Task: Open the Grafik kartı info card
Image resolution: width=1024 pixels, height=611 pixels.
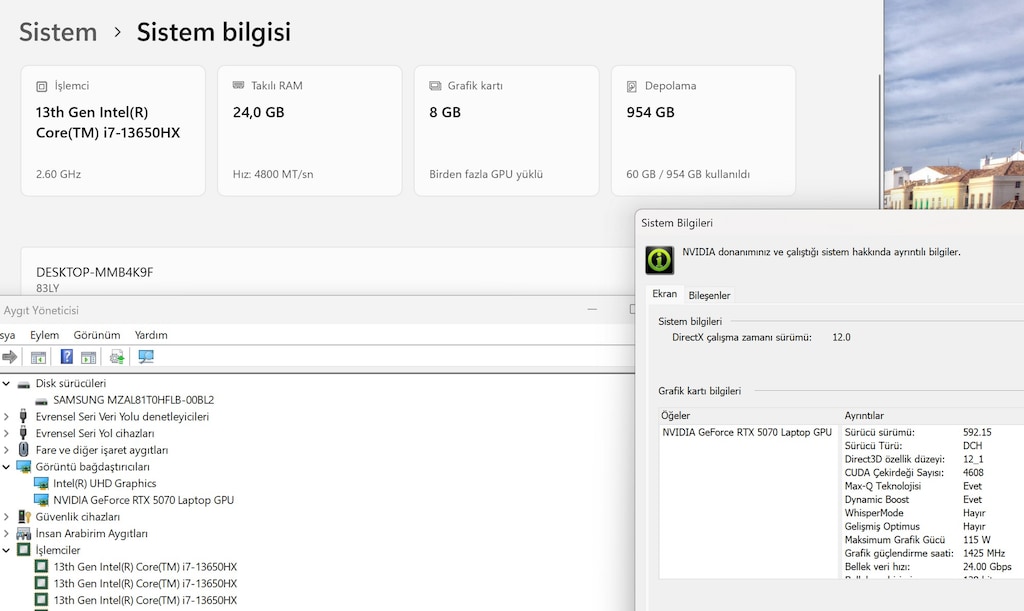Action: point(506,131)
